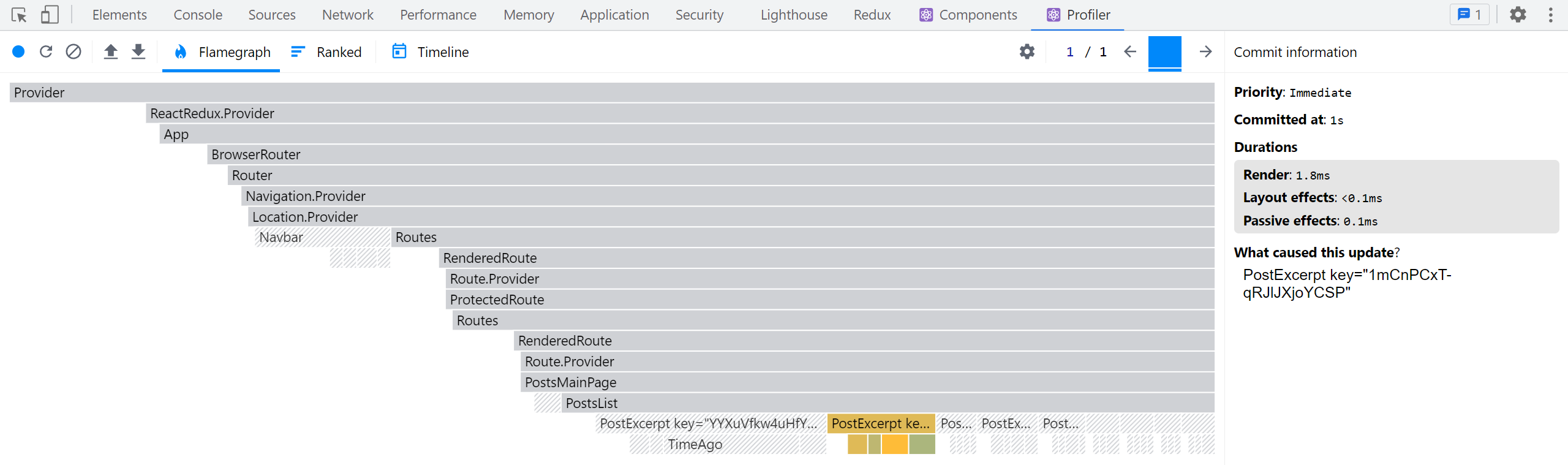The image size is (1568, 465).
Task: Go to the next commit arrow
Action: 1205,52
